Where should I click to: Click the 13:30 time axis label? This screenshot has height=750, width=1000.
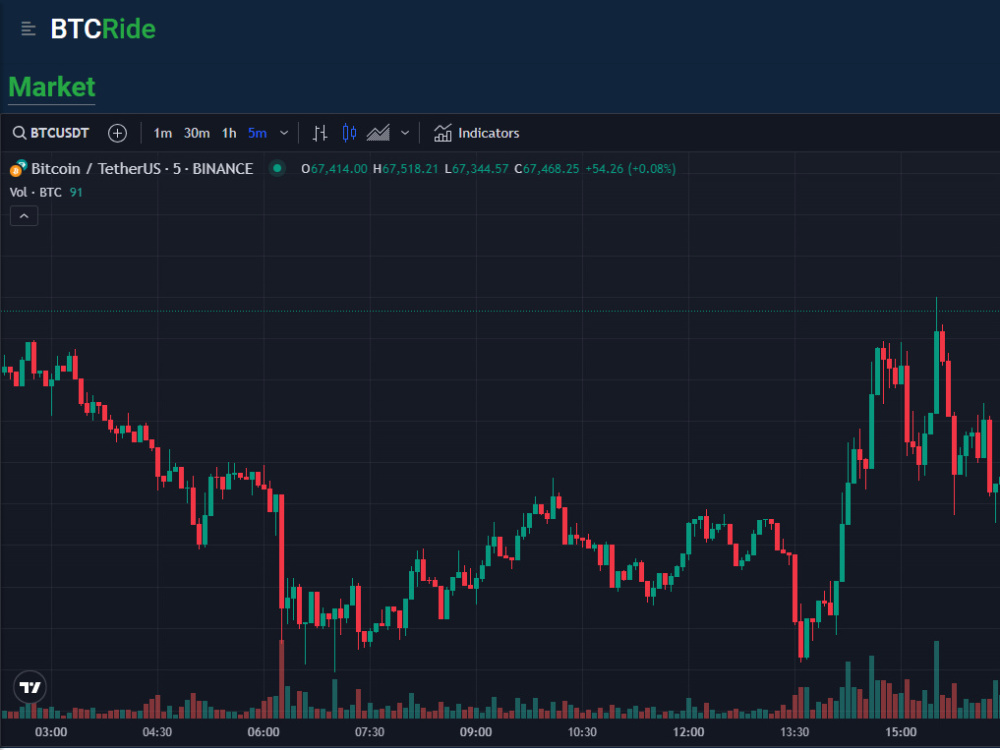[794, 732]
